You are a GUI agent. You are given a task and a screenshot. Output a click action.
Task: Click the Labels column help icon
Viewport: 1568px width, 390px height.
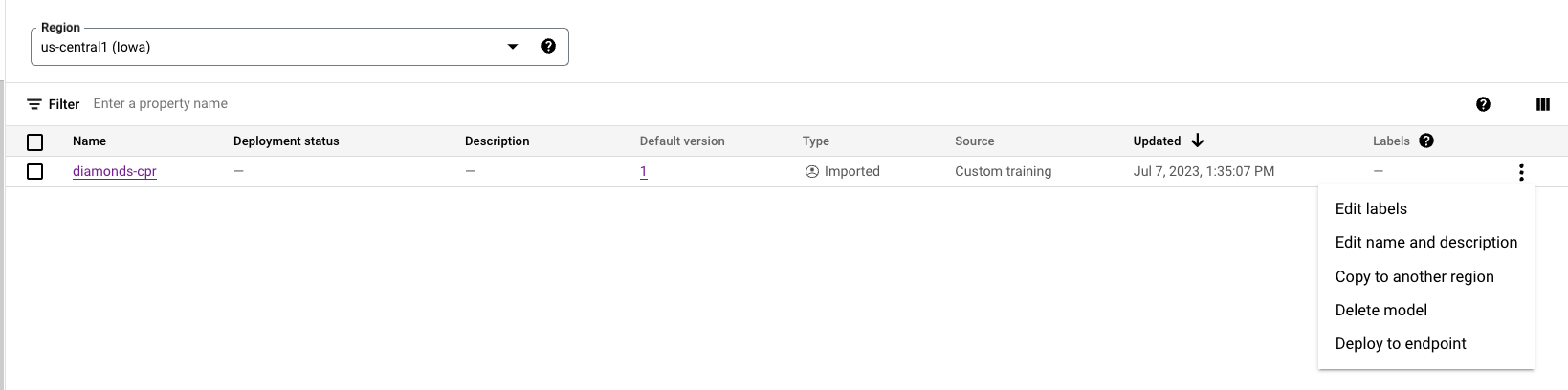(x=1426, y=141)
